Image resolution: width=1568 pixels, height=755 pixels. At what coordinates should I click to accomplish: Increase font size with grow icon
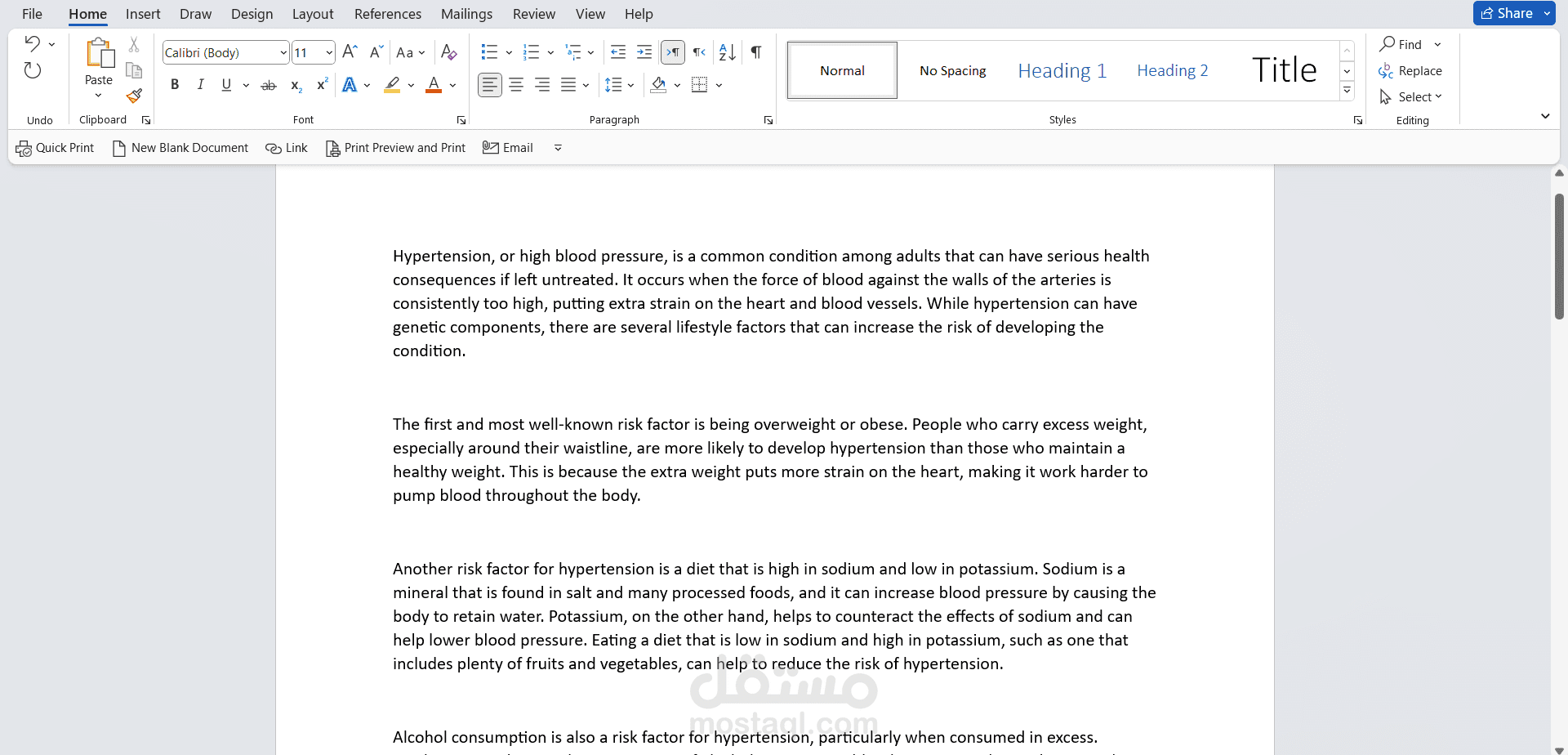click(350, 52)
